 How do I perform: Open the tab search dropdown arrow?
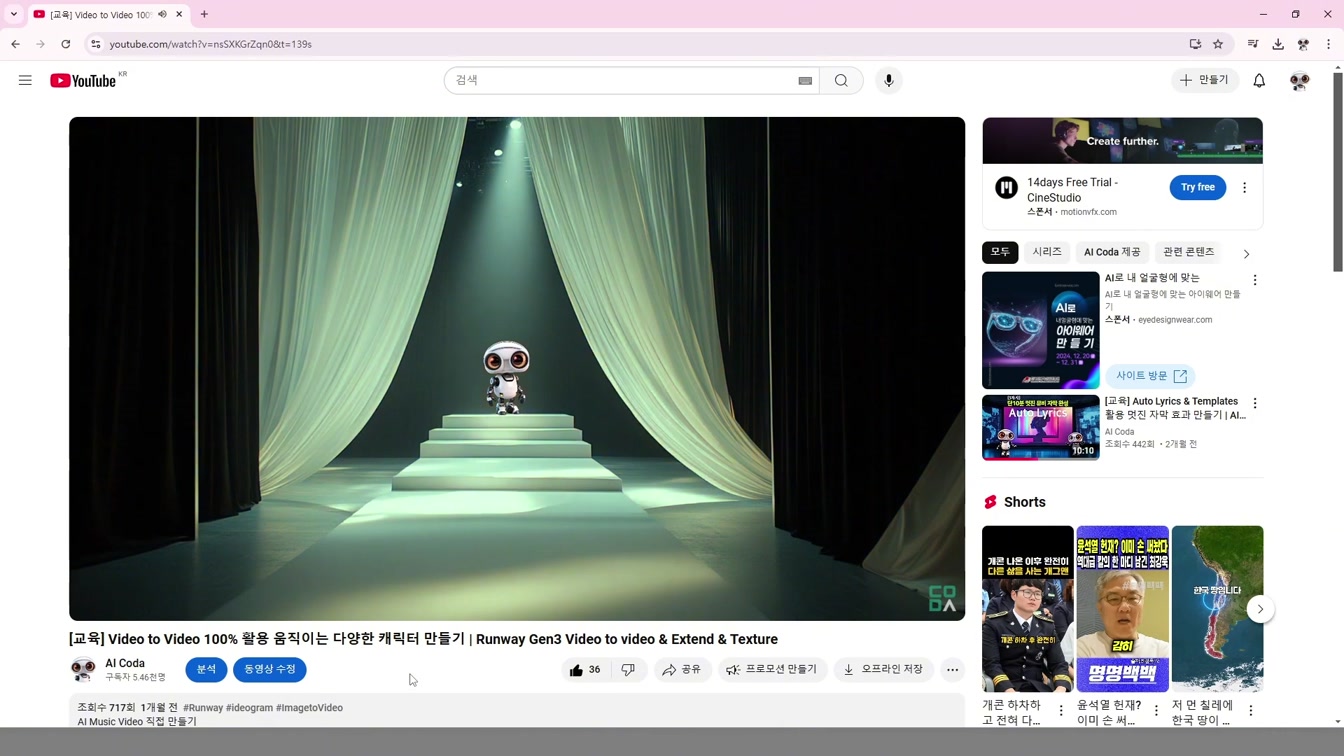14,14
